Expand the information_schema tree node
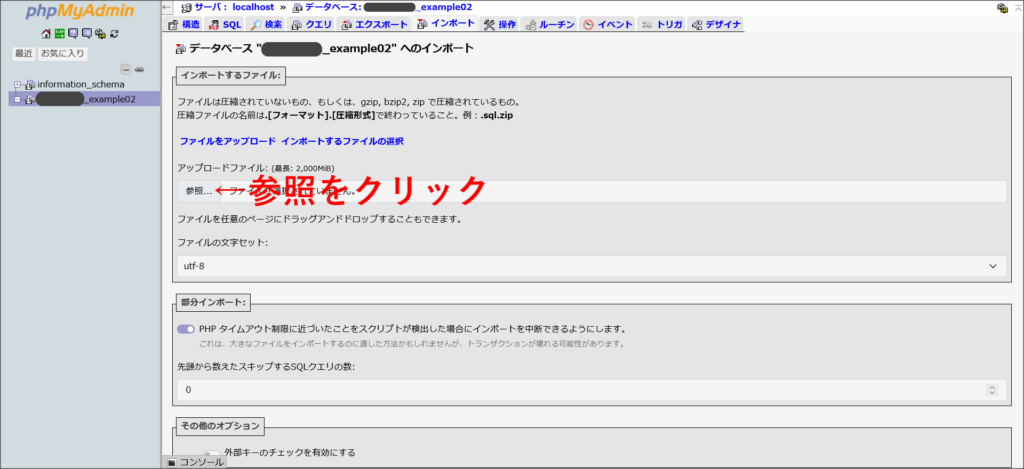The width and height of the screenshot is (1024, 469). coord(18,84)
